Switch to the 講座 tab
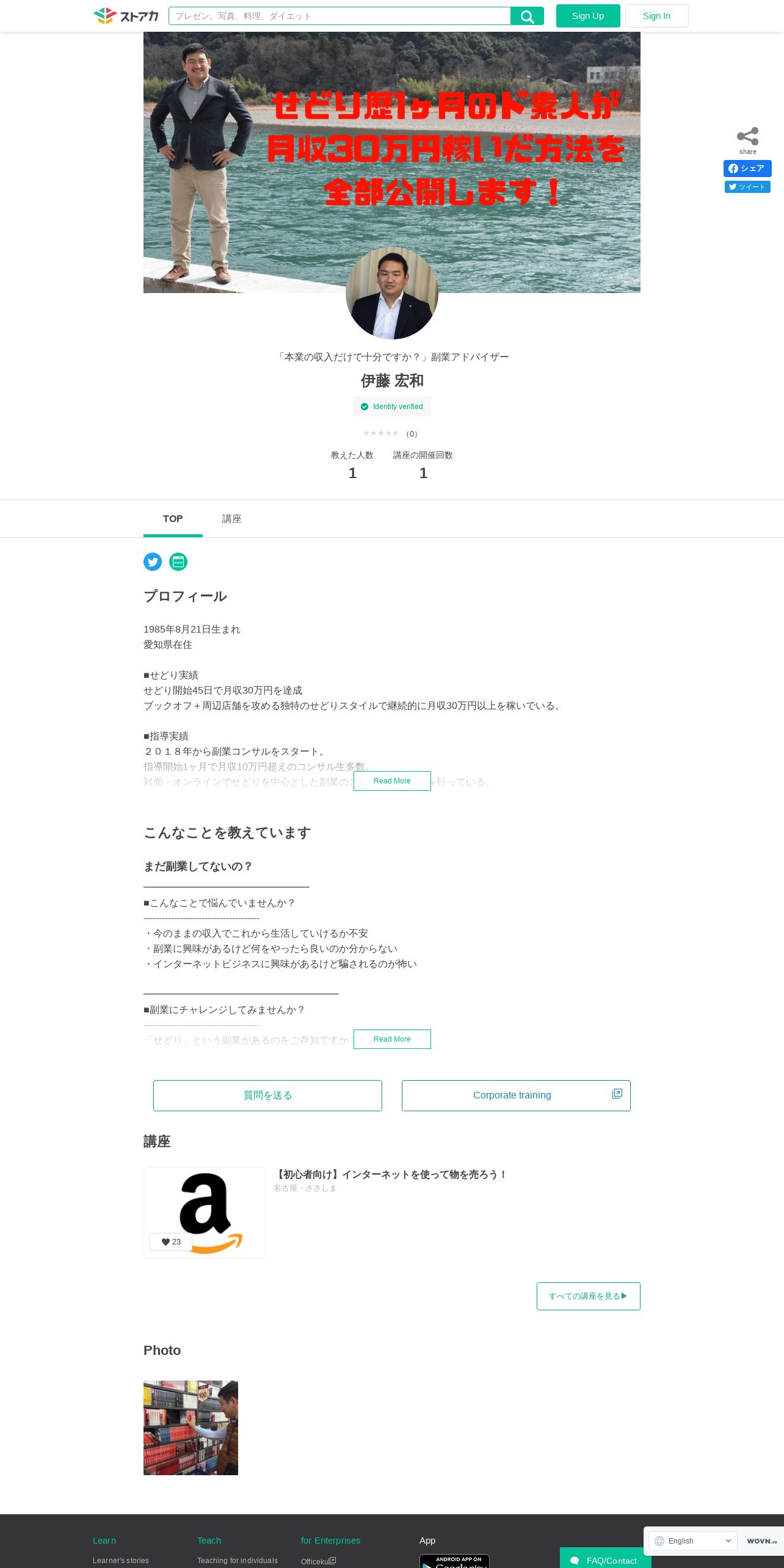 [x=231, y=519]
